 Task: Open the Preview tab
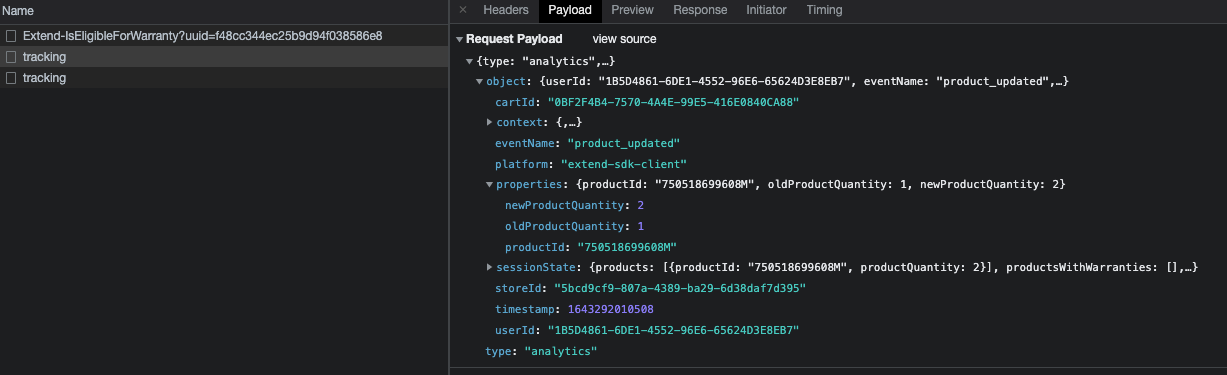click(633, 10)
